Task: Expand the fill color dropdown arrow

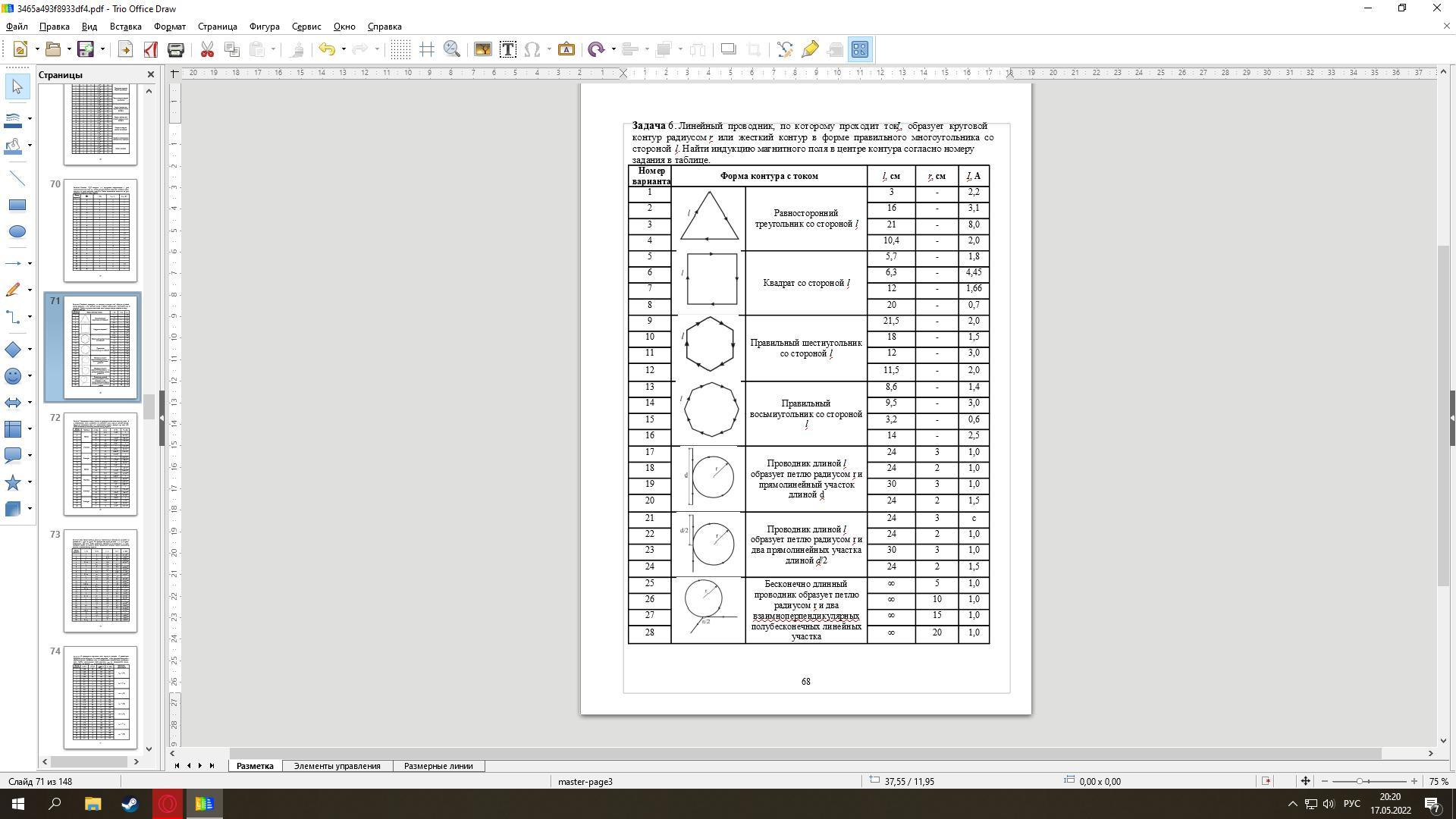Action: (30, 145)
